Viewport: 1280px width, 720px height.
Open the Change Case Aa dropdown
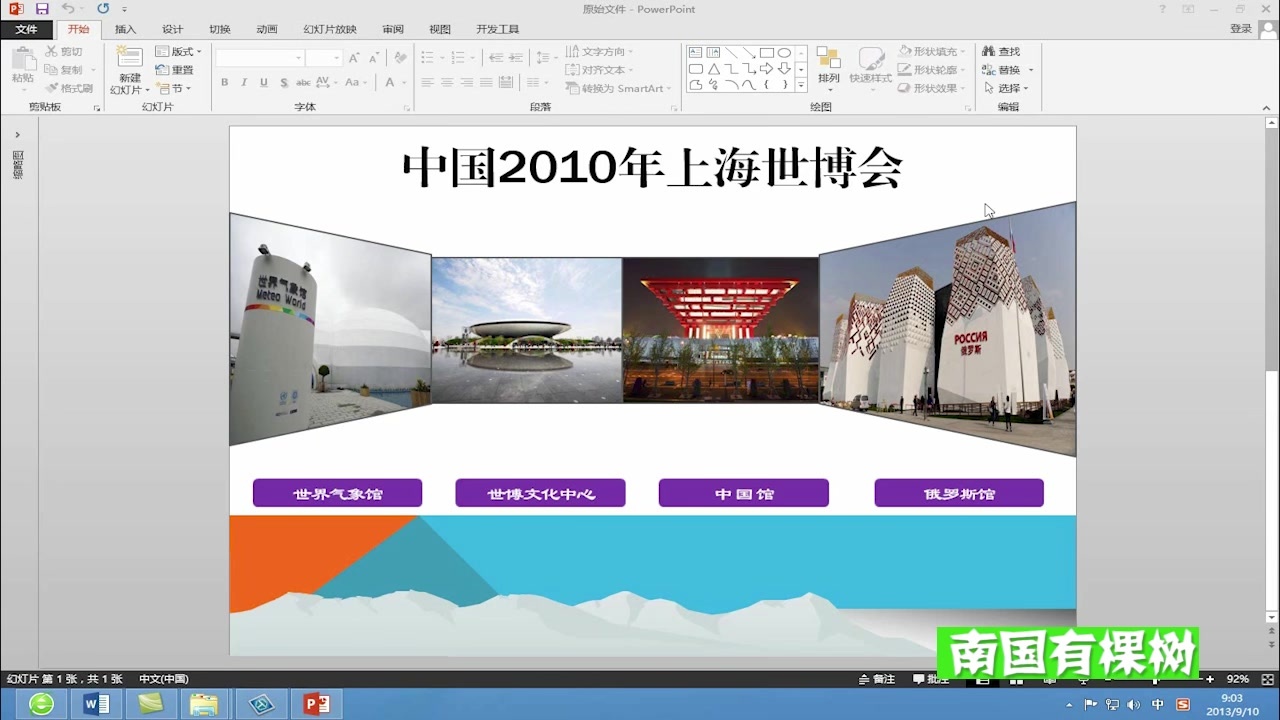click(x=357, y=83)
